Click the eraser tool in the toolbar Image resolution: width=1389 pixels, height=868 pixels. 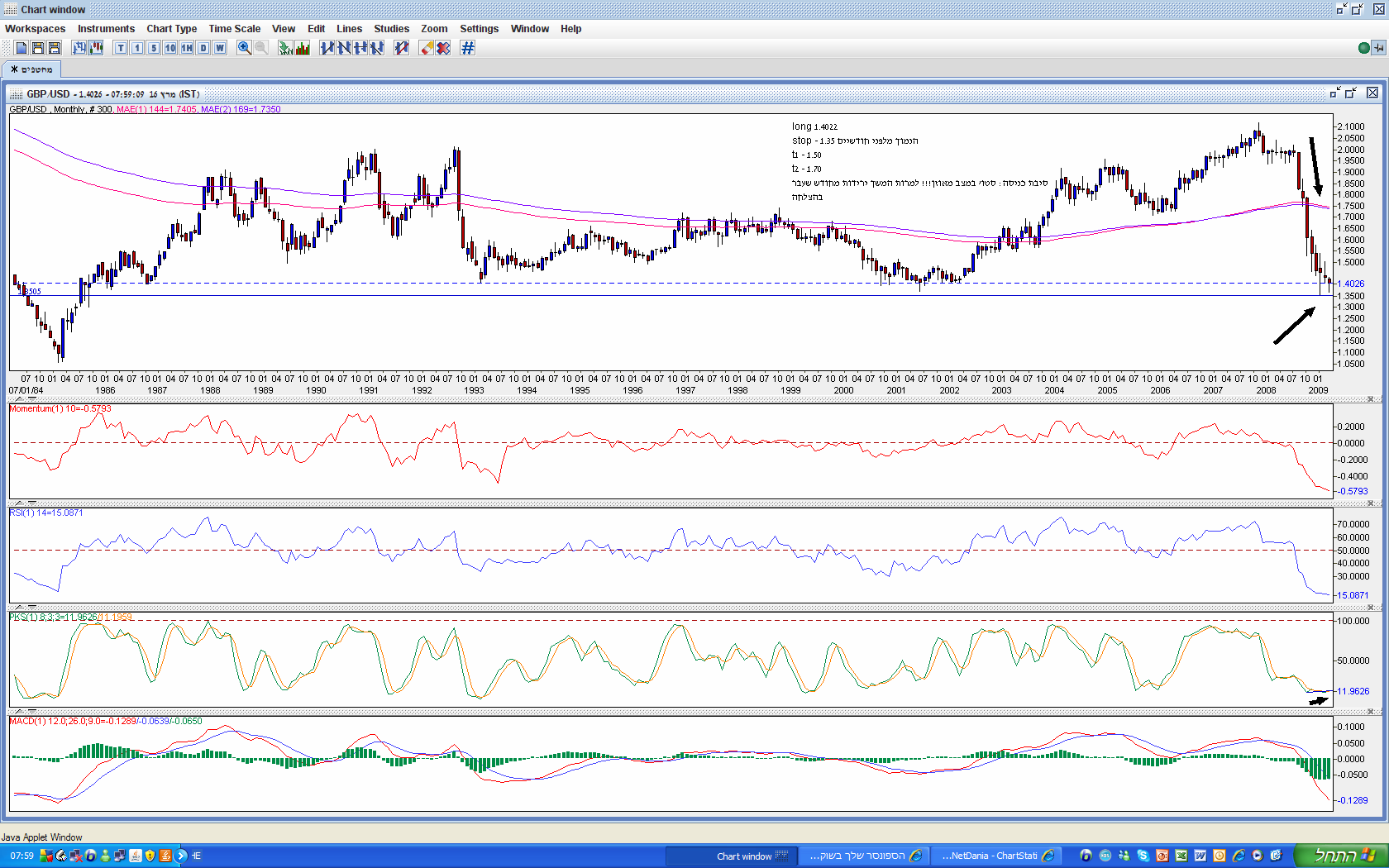(427, 48)
